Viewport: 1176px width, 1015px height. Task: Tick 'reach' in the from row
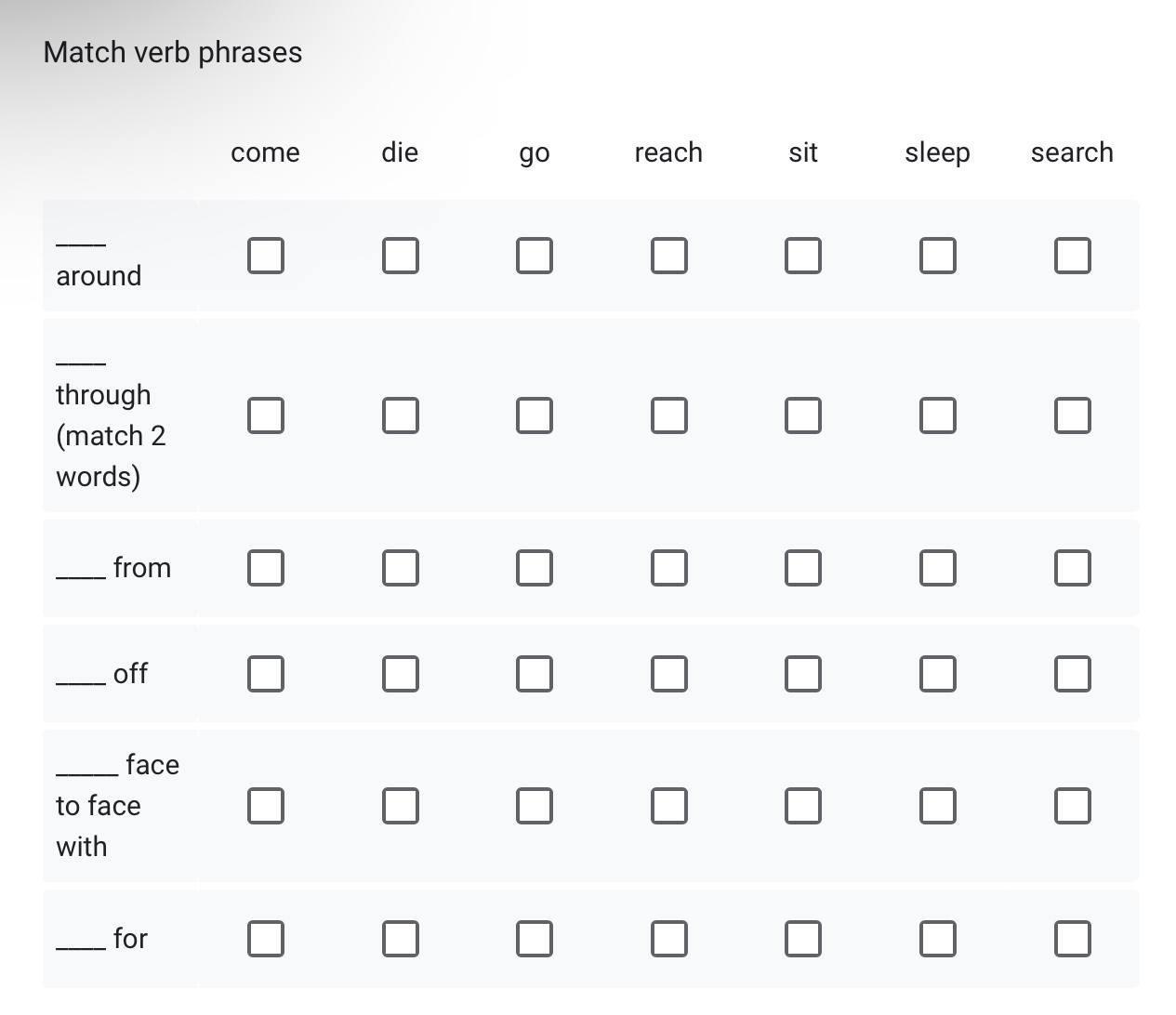668,568
